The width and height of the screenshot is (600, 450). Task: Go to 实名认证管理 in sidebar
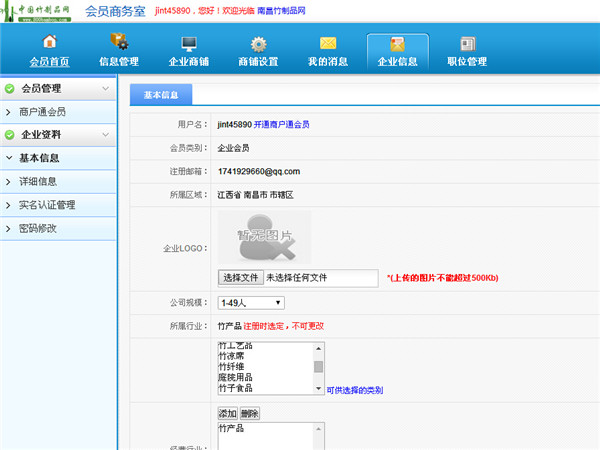(47, 205)
